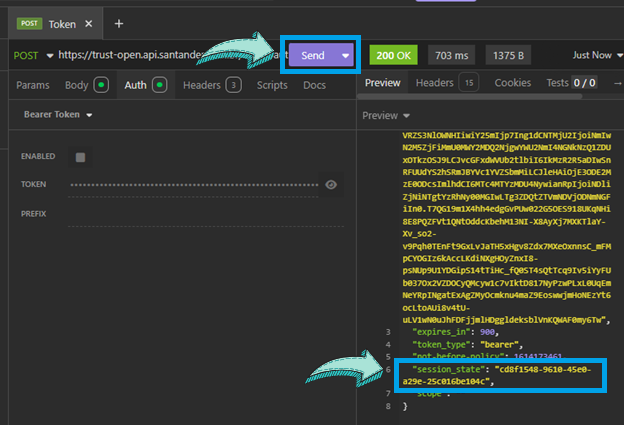Click the expires_in line in response

[456, 332]
